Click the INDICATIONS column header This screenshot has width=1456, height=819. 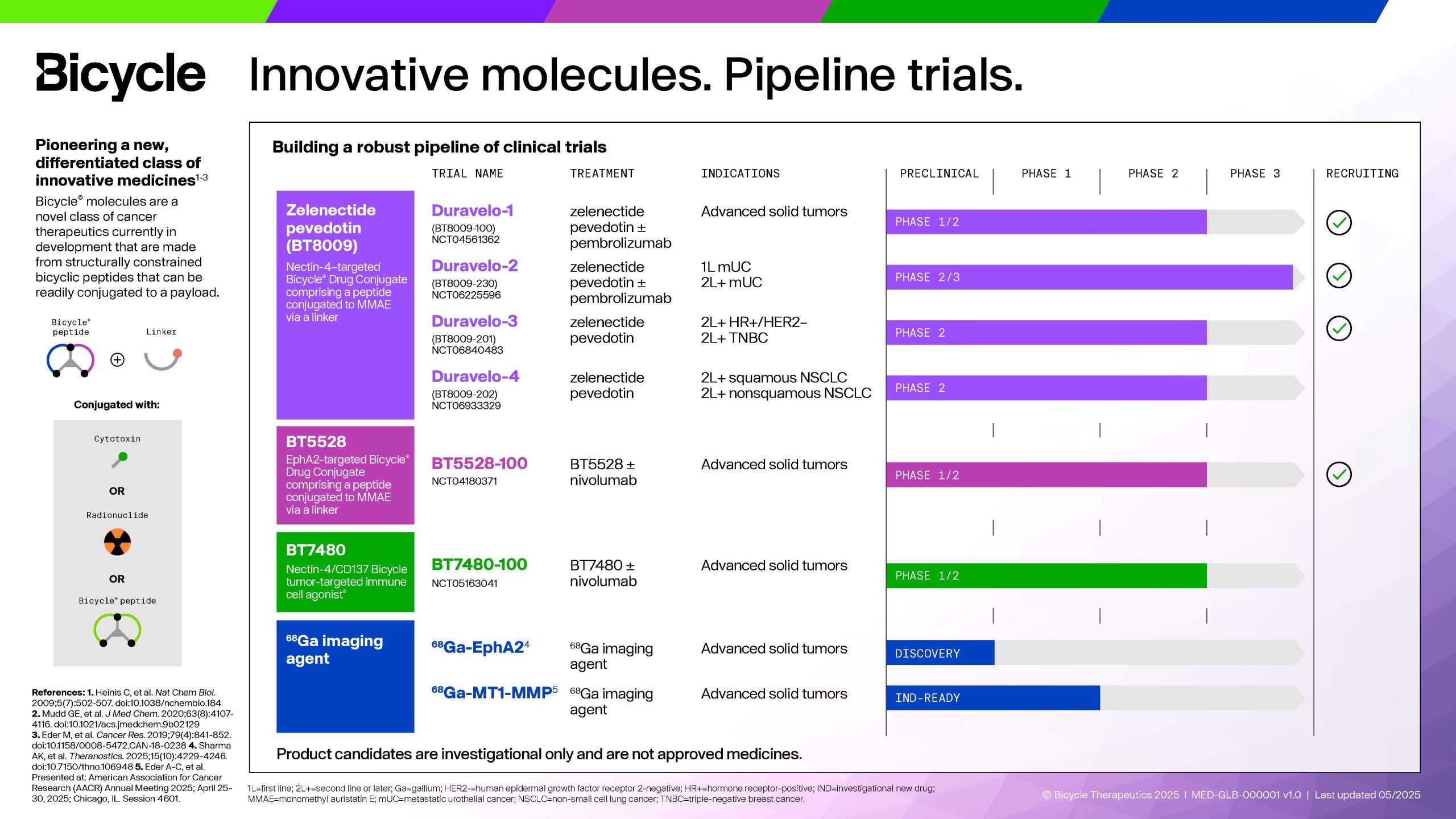(x=740, y=173)
